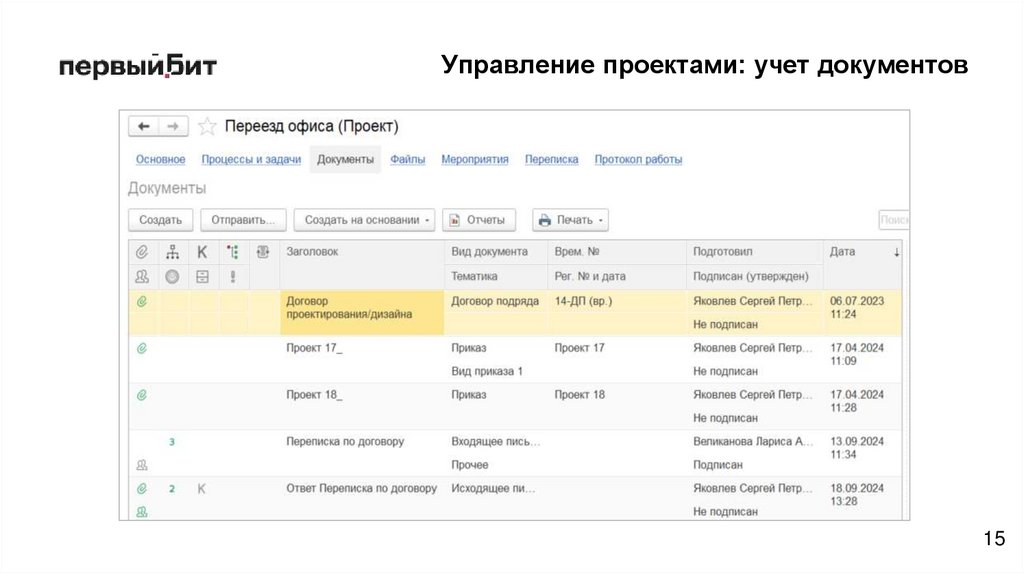Click Врем. № column header

coord(577,251)
